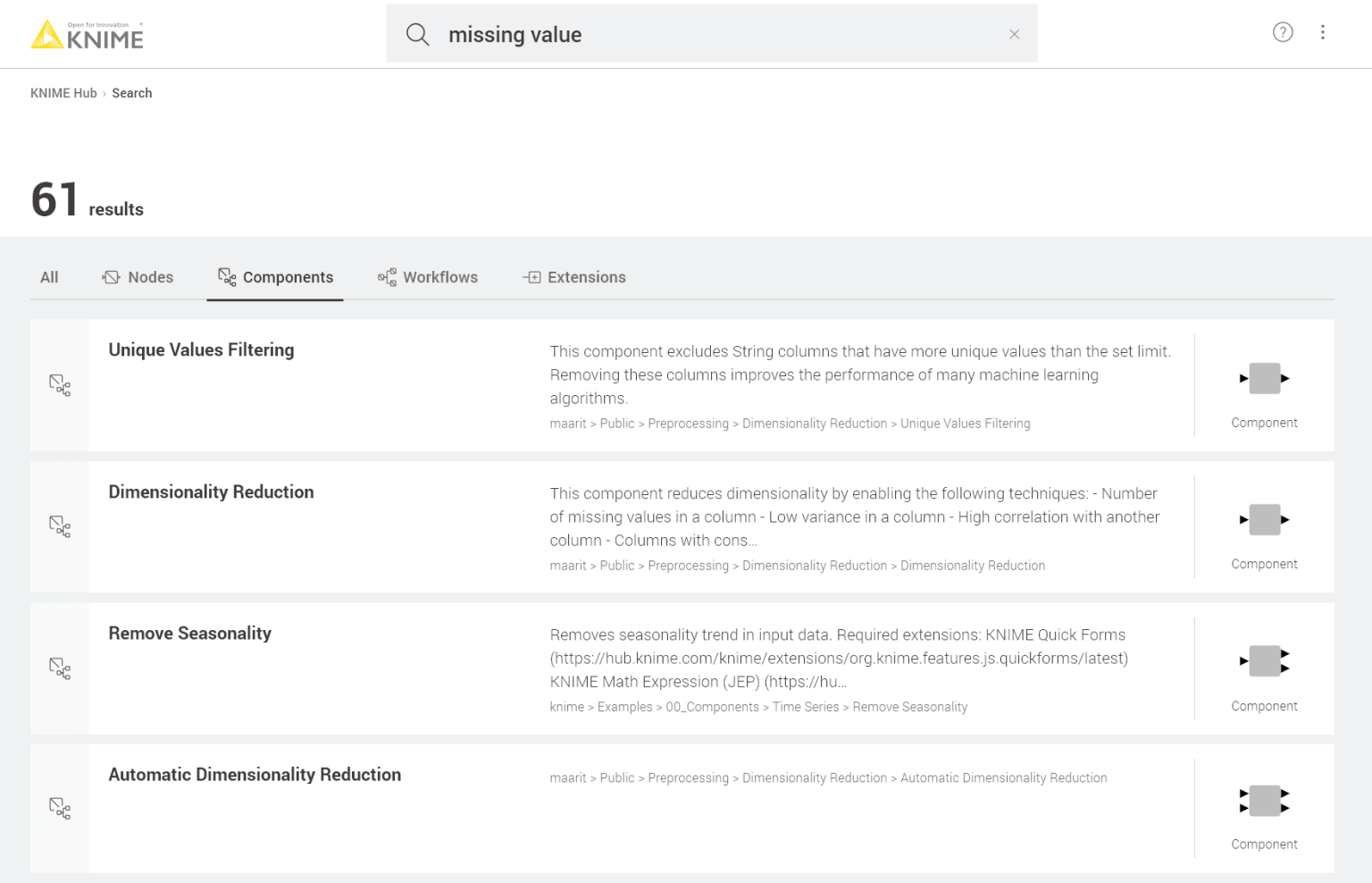Open Unique Values Filtering result
Image resolution: width=1372 pixels, height=883 pixels.
click(x=201, y=349)
